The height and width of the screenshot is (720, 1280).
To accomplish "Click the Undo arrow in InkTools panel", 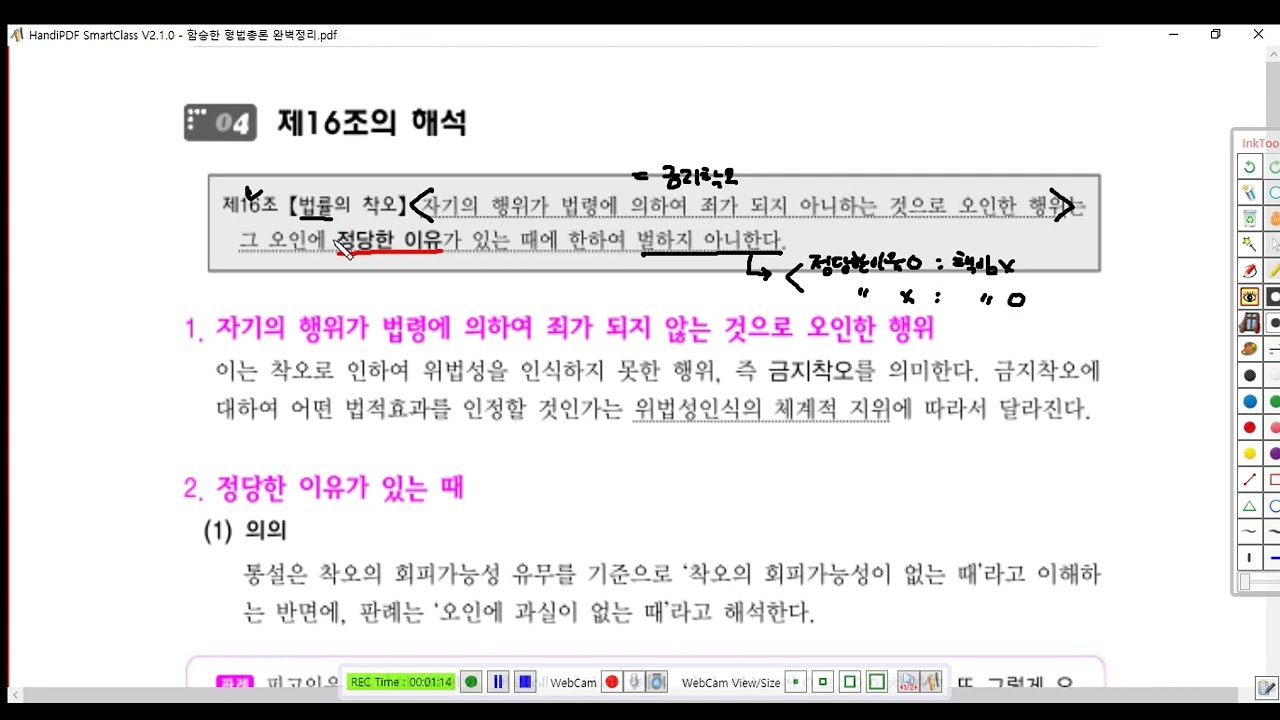I will (1249, 166).
